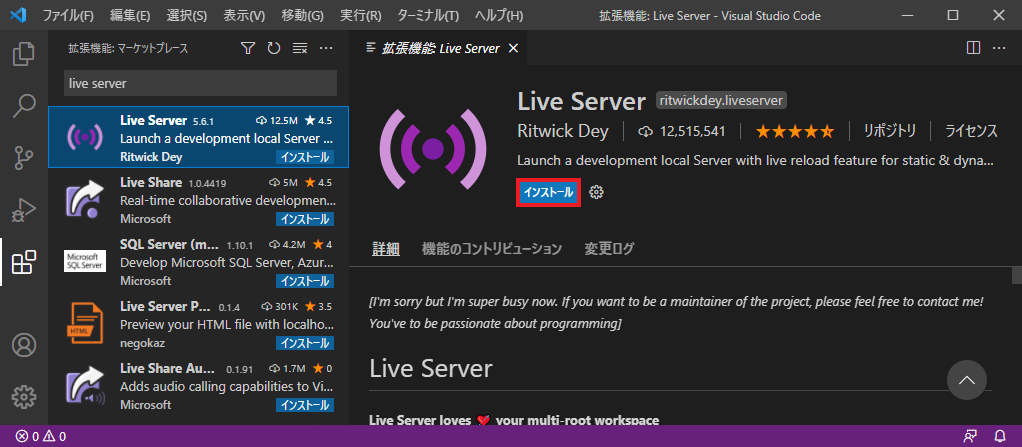1022x447 pixels.
Task: Open the リポジトリ link
Action: click(x=890, y=131)
